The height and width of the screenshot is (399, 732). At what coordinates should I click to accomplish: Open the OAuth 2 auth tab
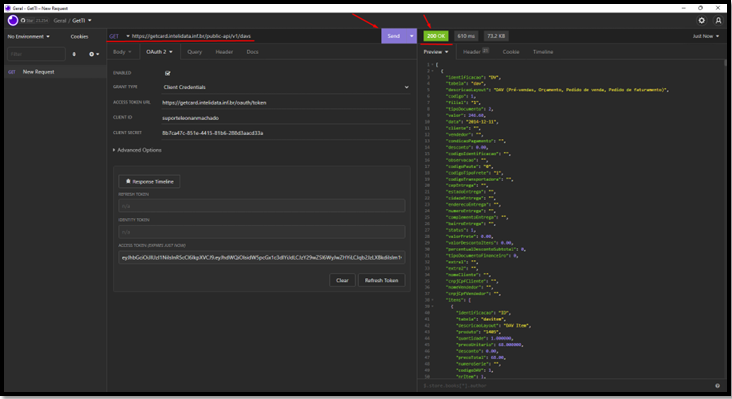coord(159,52)
